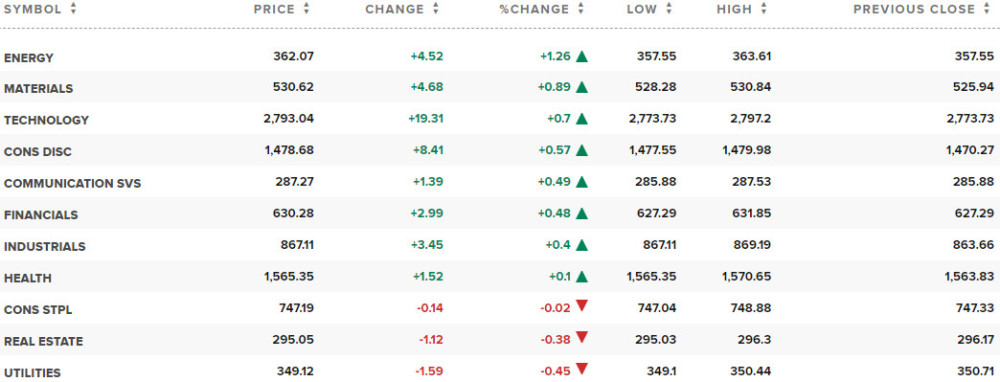Open the CONS DISC sector
This screenshot has height=382, width=1000.
coord(38,152)
